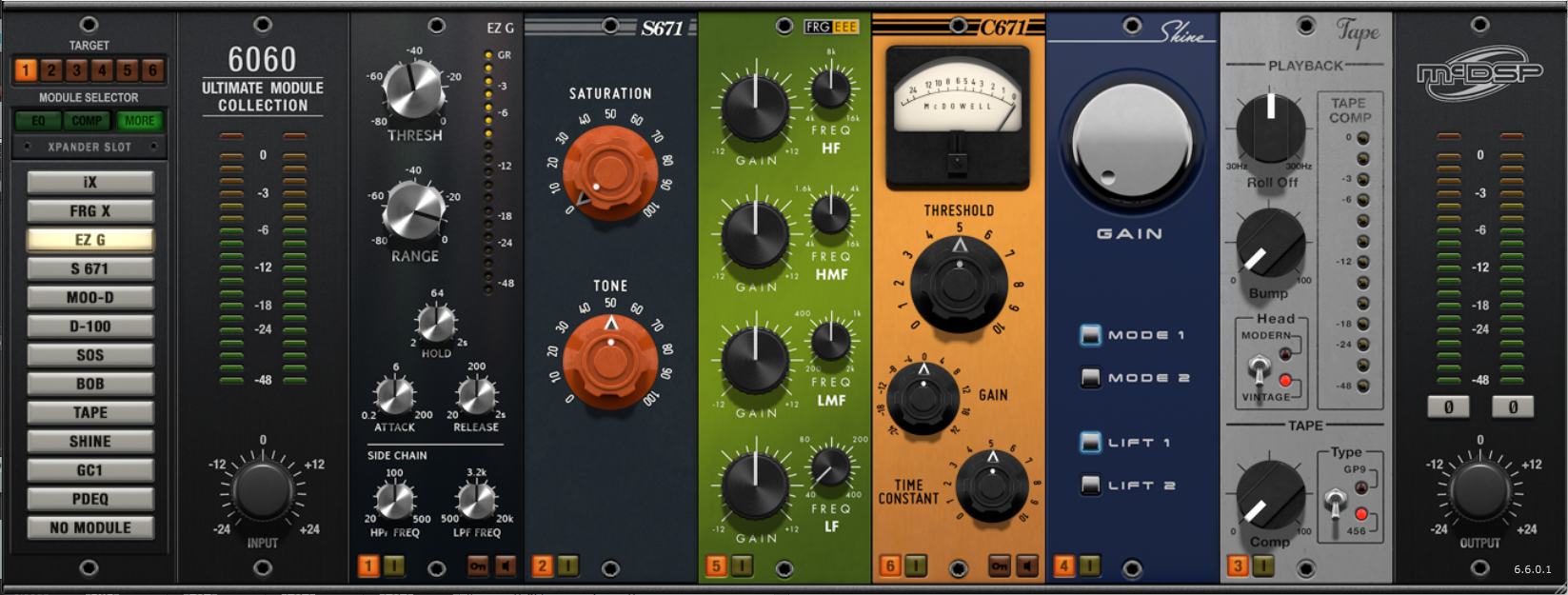Click the EZ G RANGE knob
This screenshot has height=595, width=1568.
click(x=414, y=211)
